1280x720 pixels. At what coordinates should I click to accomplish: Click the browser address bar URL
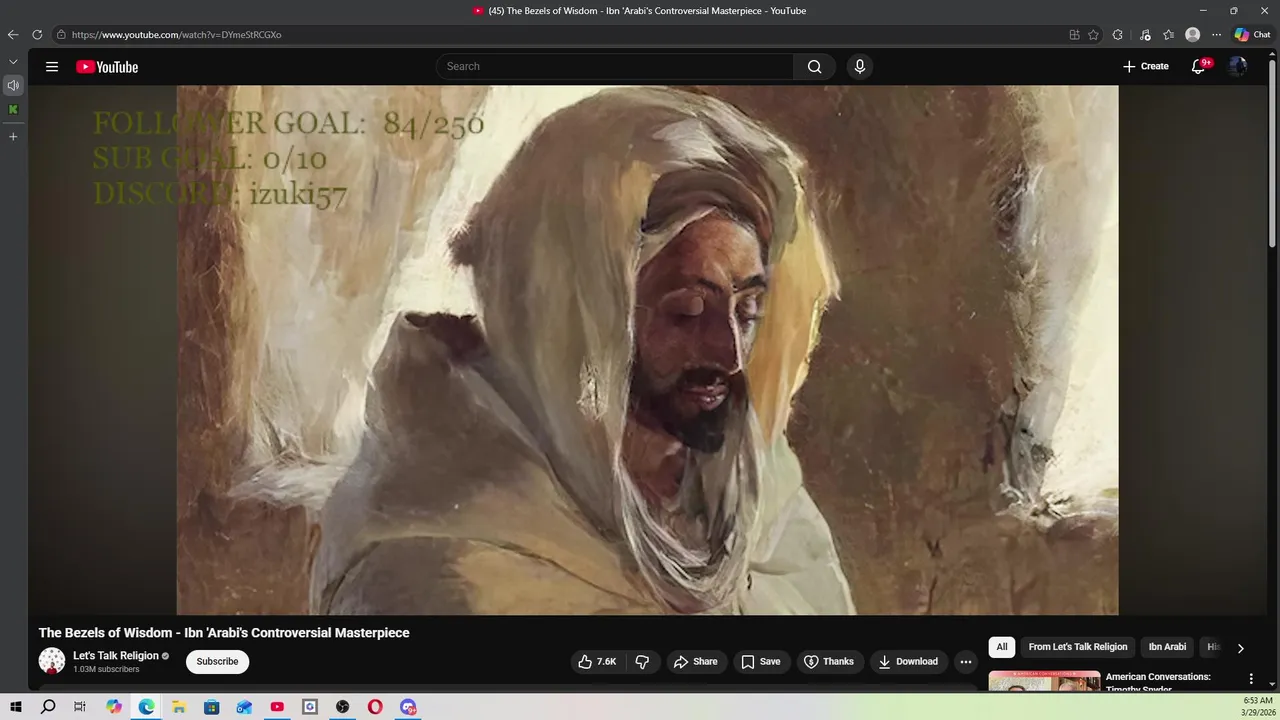pyautogui.click(x=176, y=34)
